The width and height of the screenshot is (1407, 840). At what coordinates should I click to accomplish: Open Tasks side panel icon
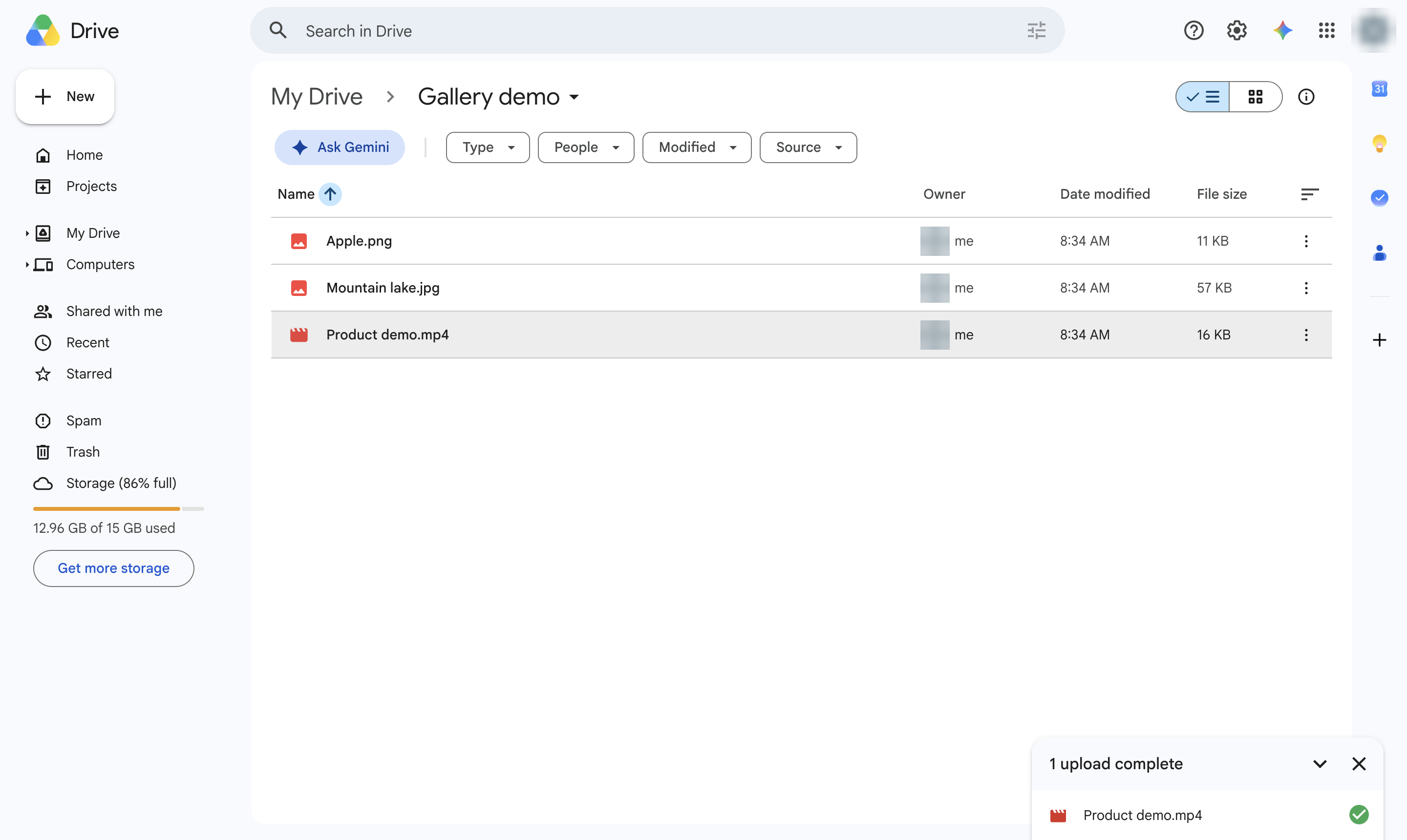[1379, 198]
